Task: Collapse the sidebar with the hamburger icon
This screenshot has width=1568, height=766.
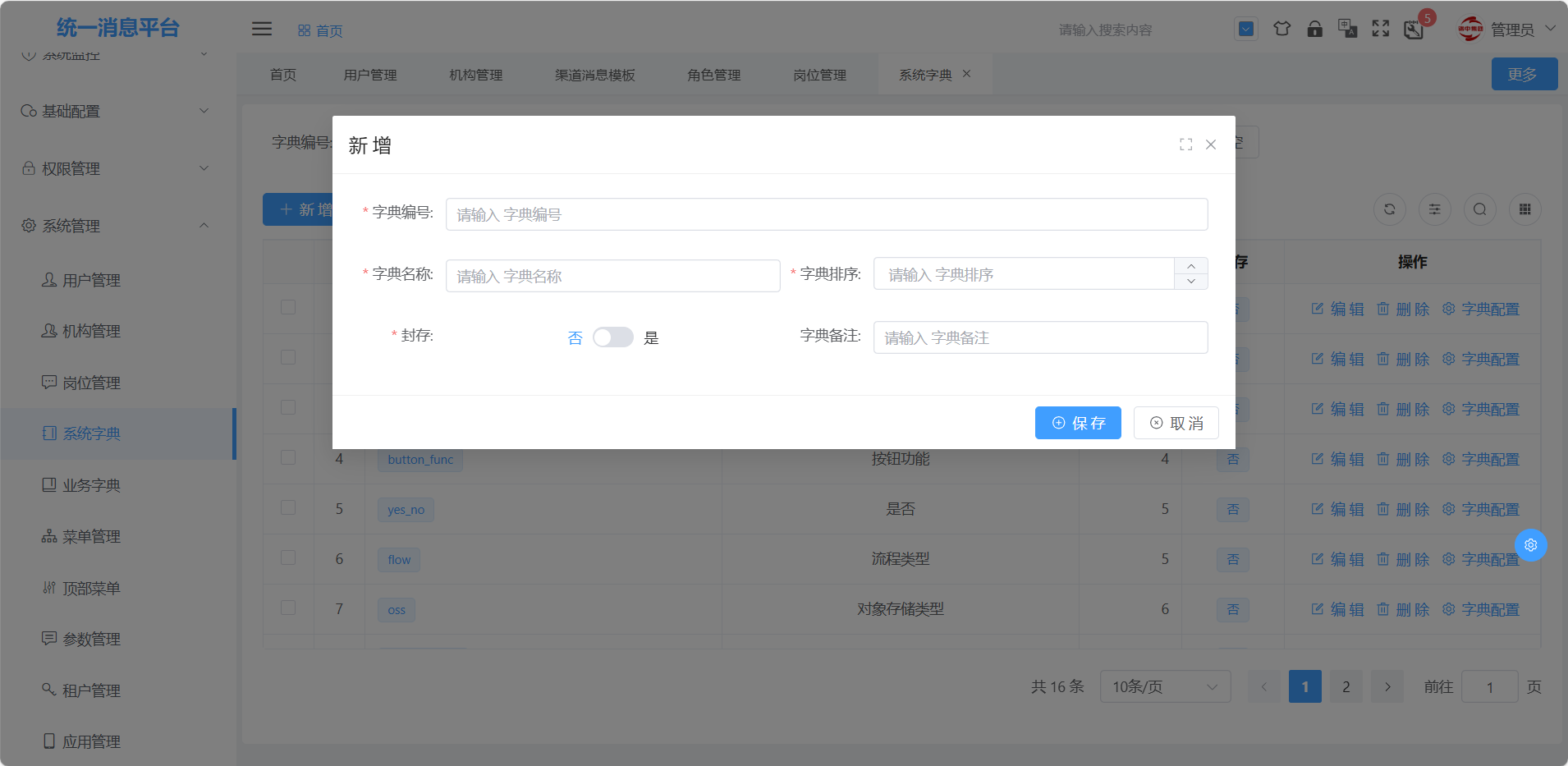Action: coord(262,29)
